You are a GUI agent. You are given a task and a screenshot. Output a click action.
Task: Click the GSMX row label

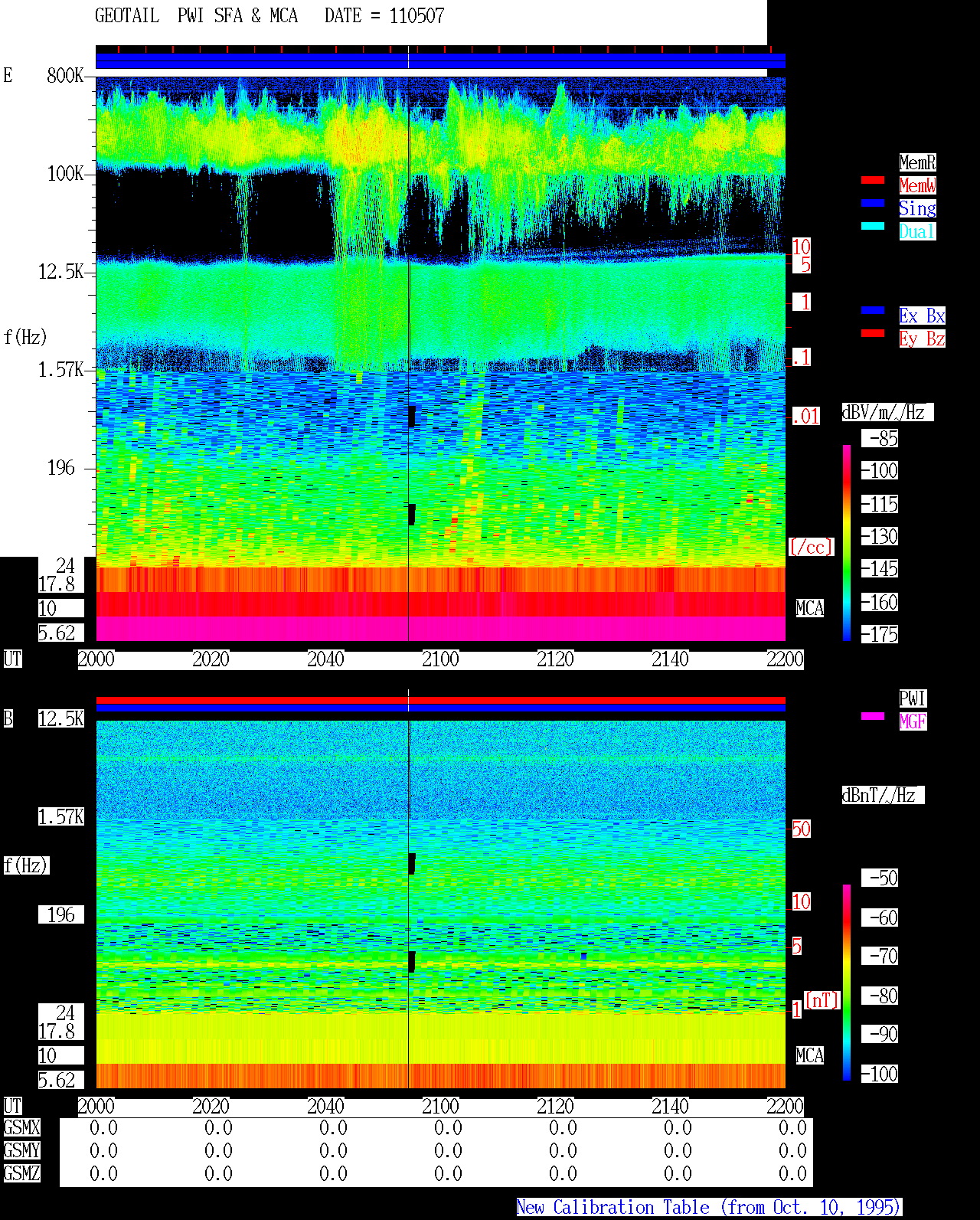(21, 1128)
